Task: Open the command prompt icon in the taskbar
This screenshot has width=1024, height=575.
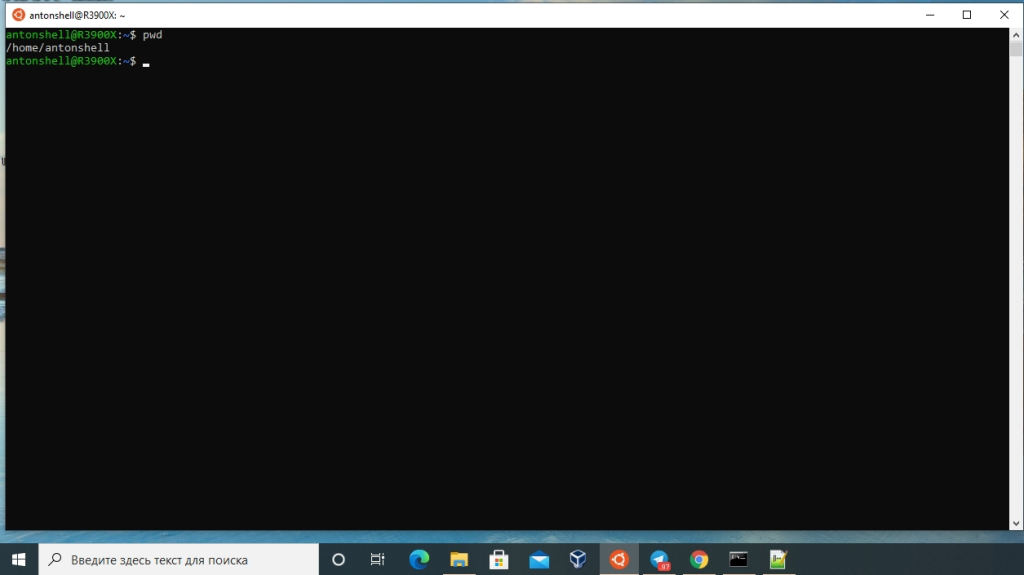Action: coord(739,560)
